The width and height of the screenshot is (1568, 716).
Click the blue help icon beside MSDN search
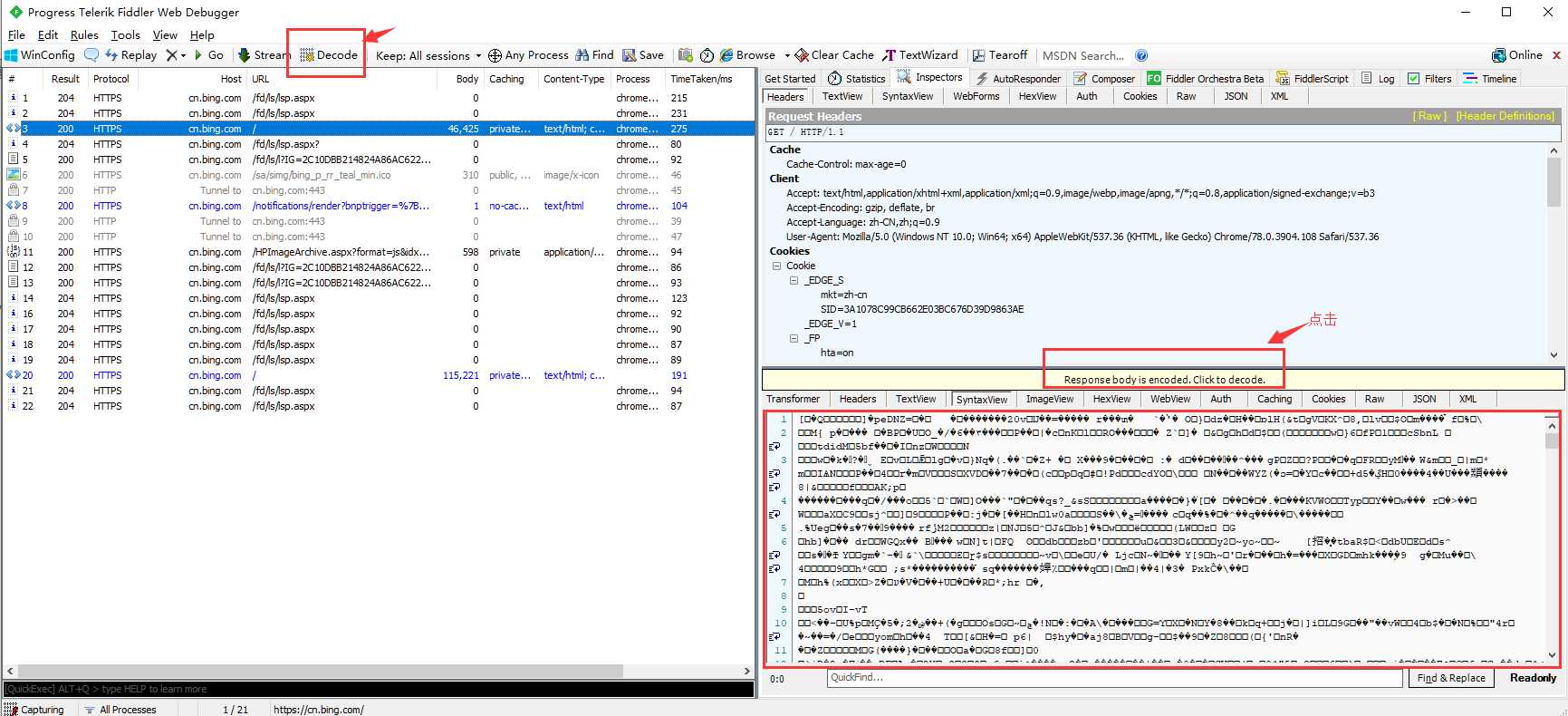(x=1141, y=55)
